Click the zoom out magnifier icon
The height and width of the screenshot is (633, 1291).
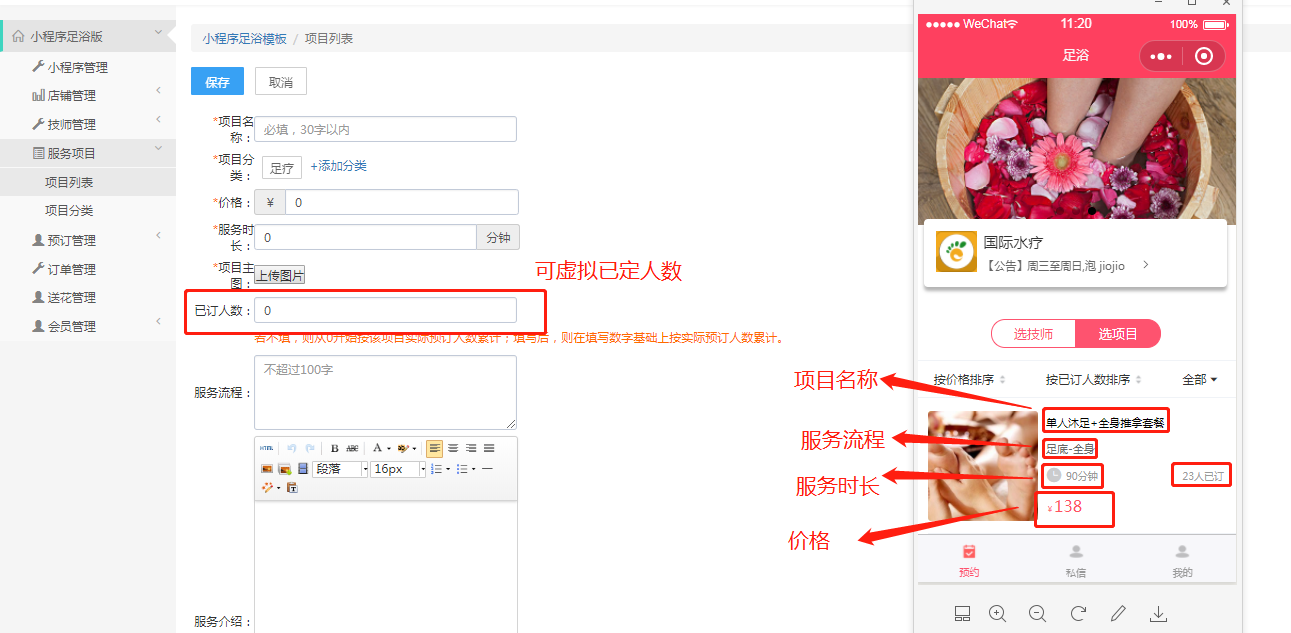pyautogui.click(x=1037, y=613)
